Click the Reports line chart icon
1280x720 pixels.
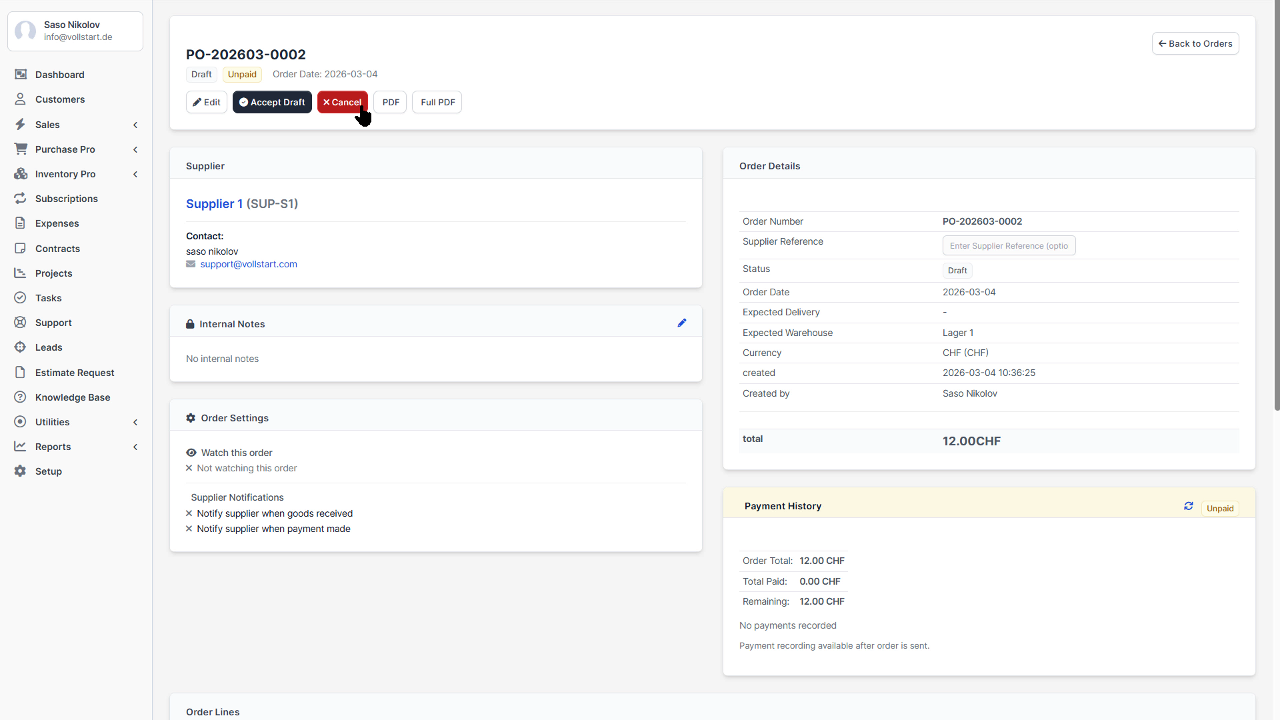pyautogui.click(x=20, y=447)
